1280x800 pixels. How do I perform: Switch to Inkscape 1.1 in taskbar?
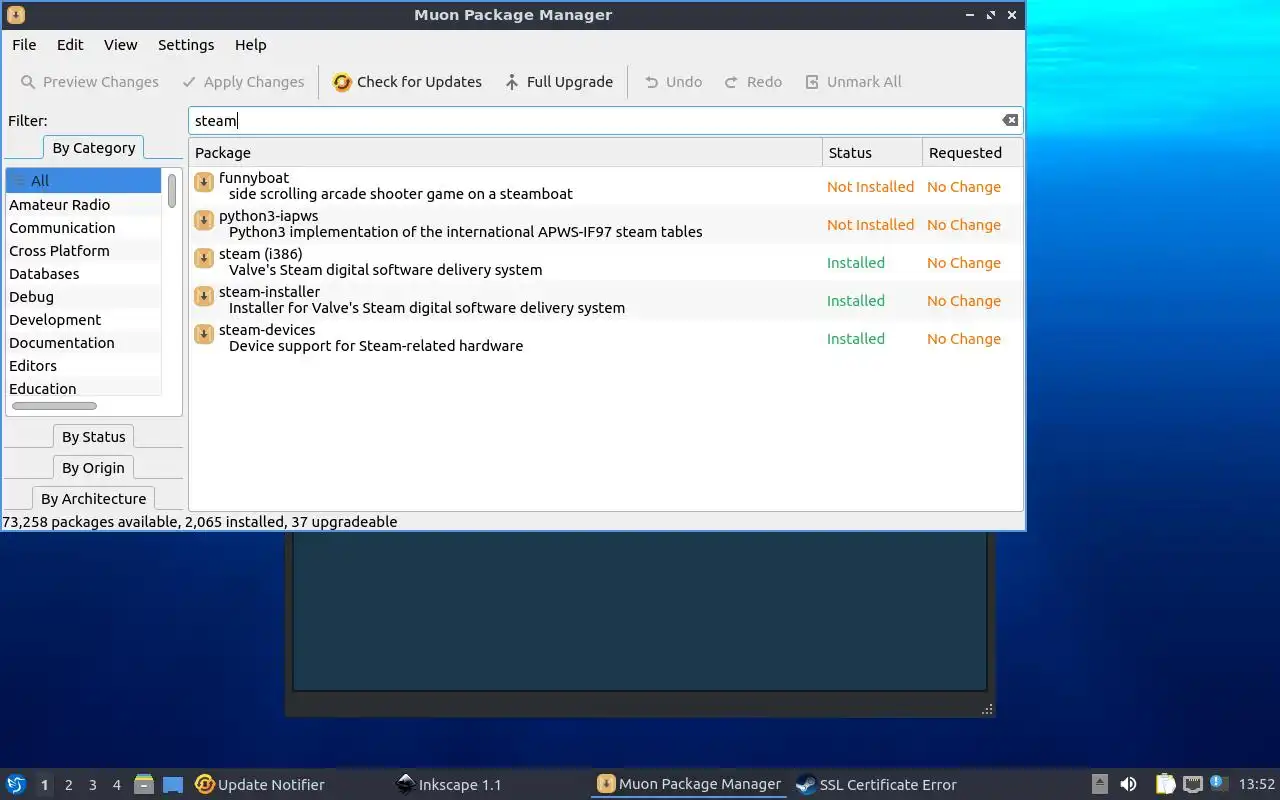coord(448,785)
